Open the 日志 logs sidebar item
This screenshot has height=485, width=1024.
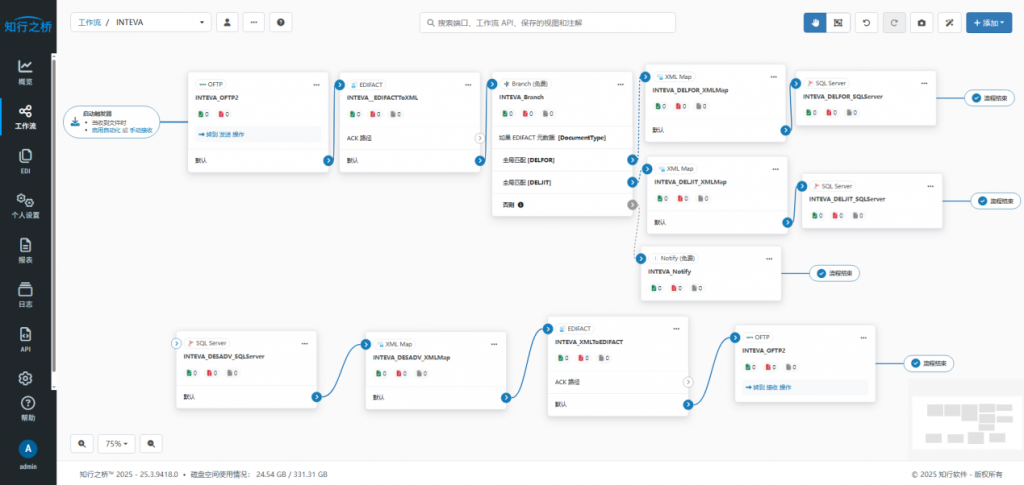[x=25, y=295]
